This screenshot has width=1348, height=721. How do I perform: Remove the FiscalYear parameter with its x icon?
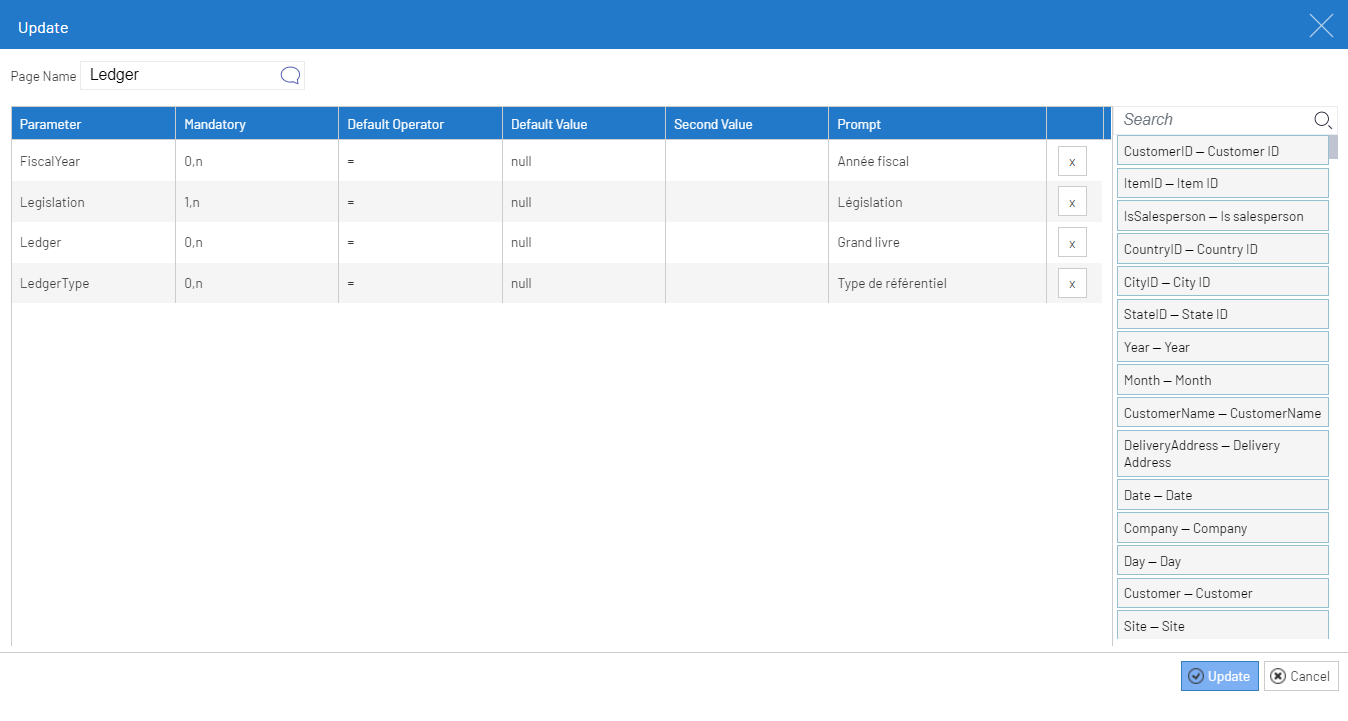point(1071,160)
